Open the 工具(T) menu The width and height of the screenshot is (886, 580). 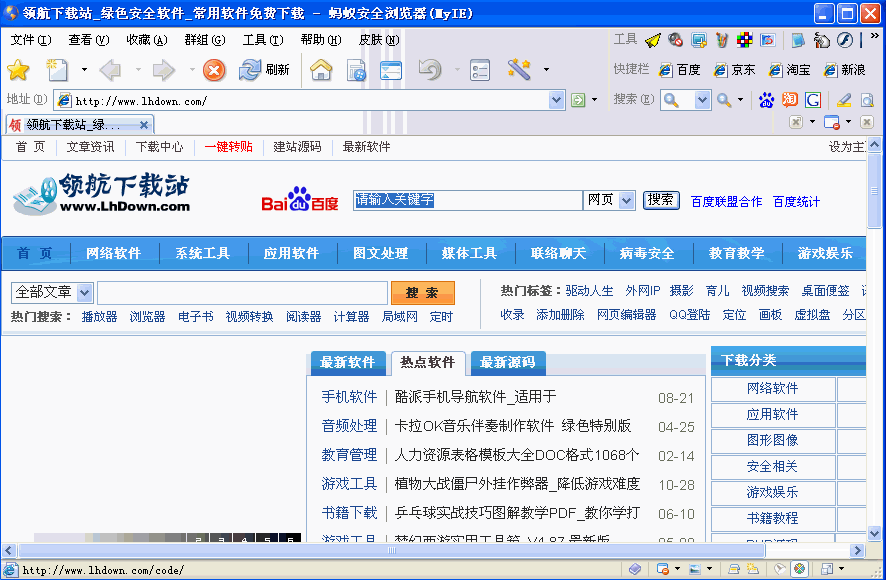point(261,40)
